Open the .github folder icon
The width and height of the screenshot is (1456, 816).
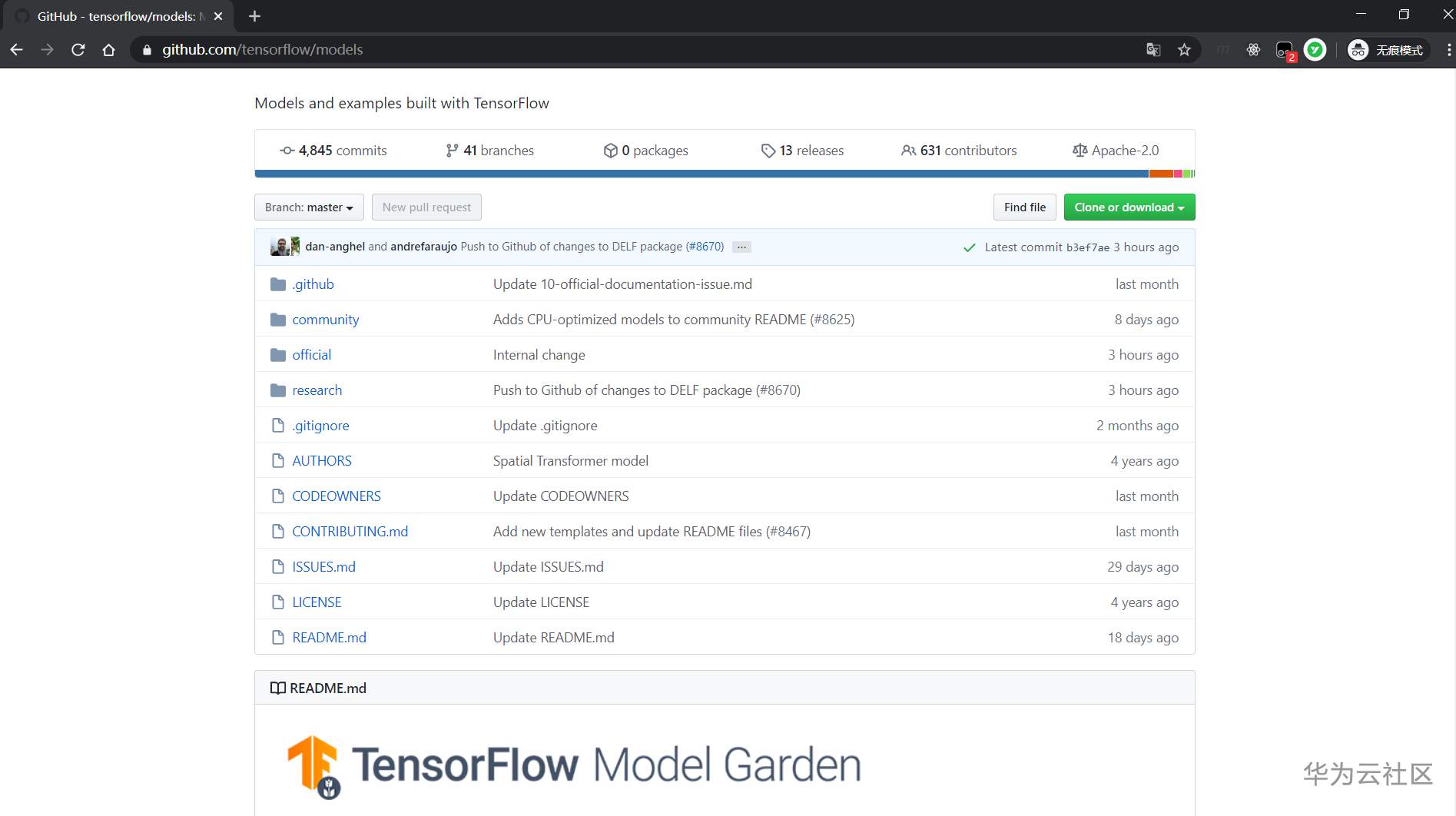pyautogui.click(x=278, y=284)
